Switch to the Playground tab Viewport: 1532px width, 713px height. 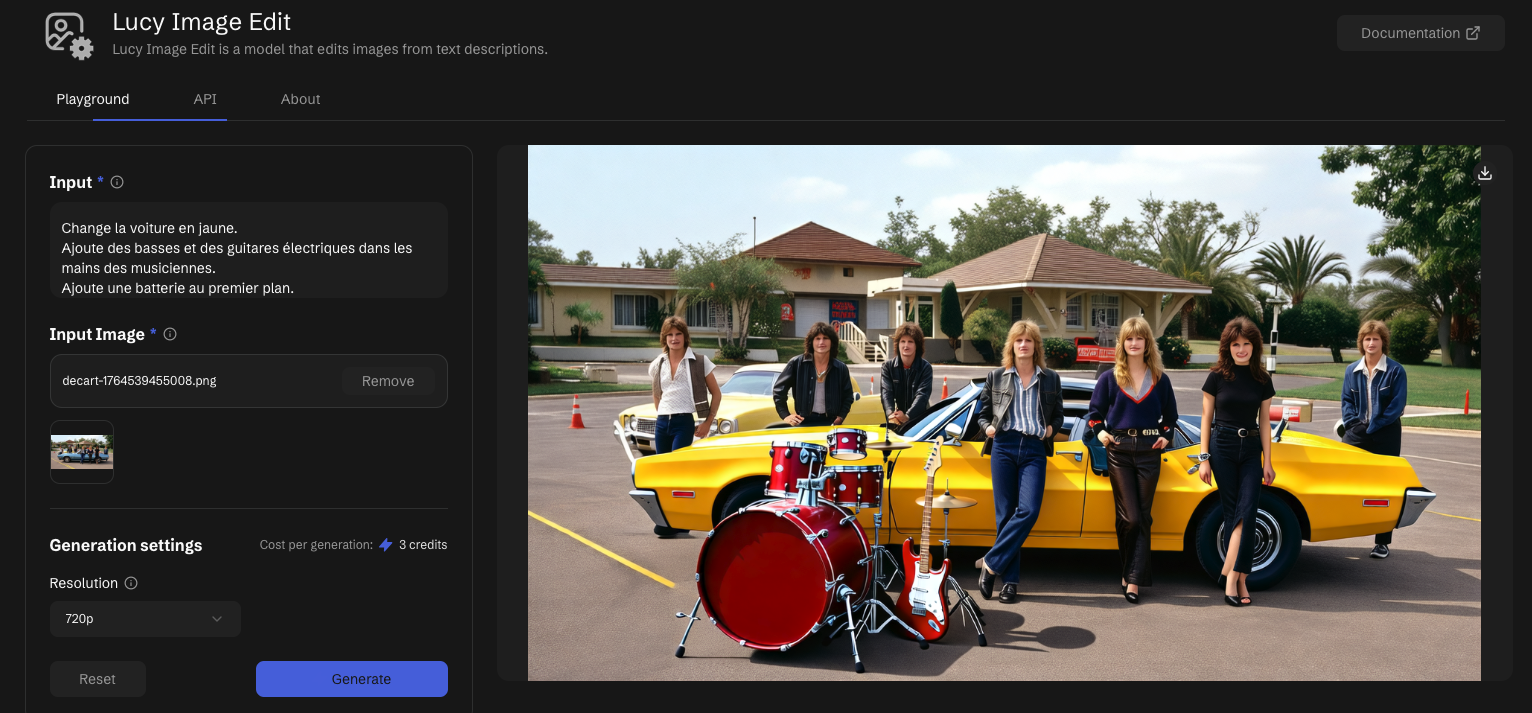[x=93, y=99]
